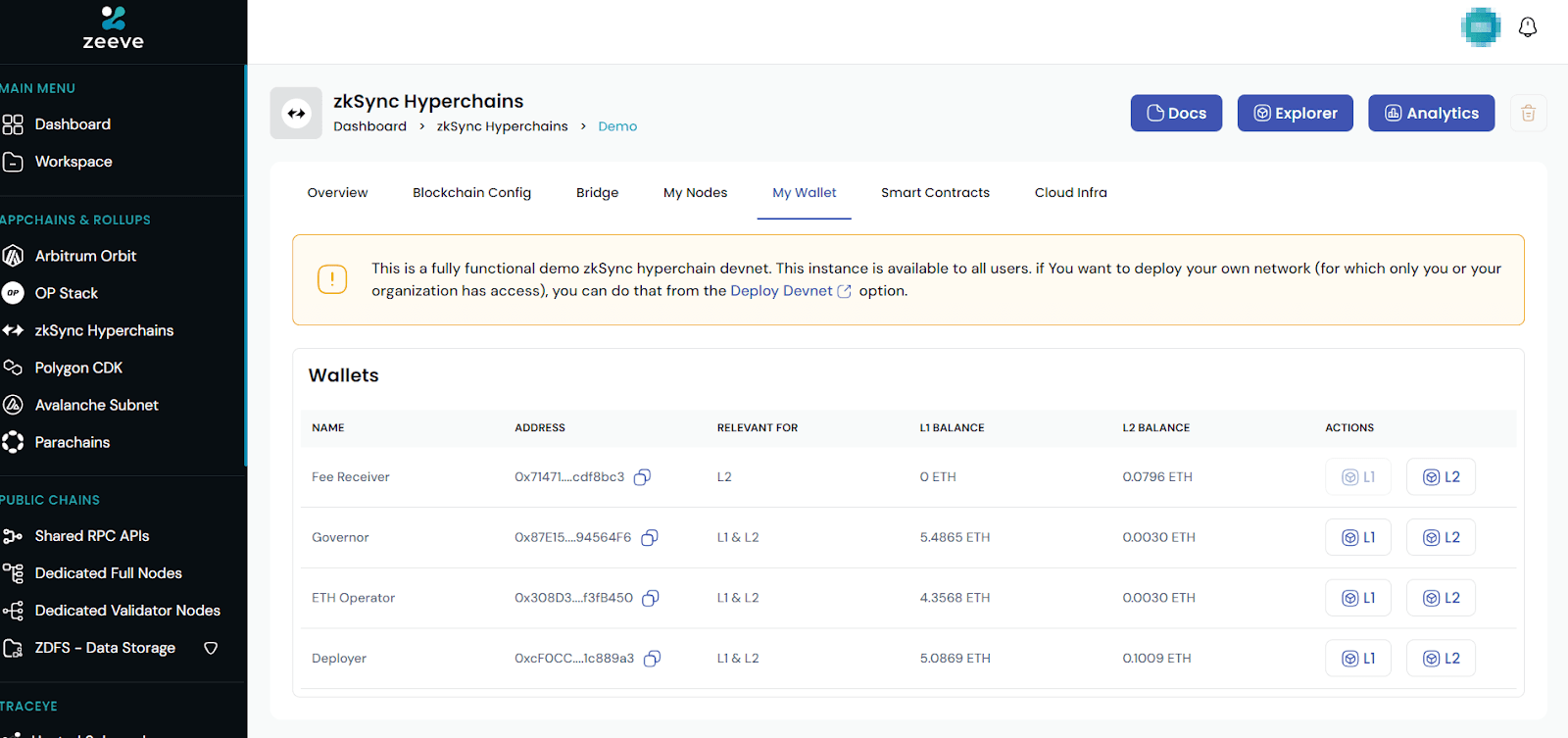Screen dimensions: 1568x738
Task: Open Workspace from main menu
Action: pos(73,162)
